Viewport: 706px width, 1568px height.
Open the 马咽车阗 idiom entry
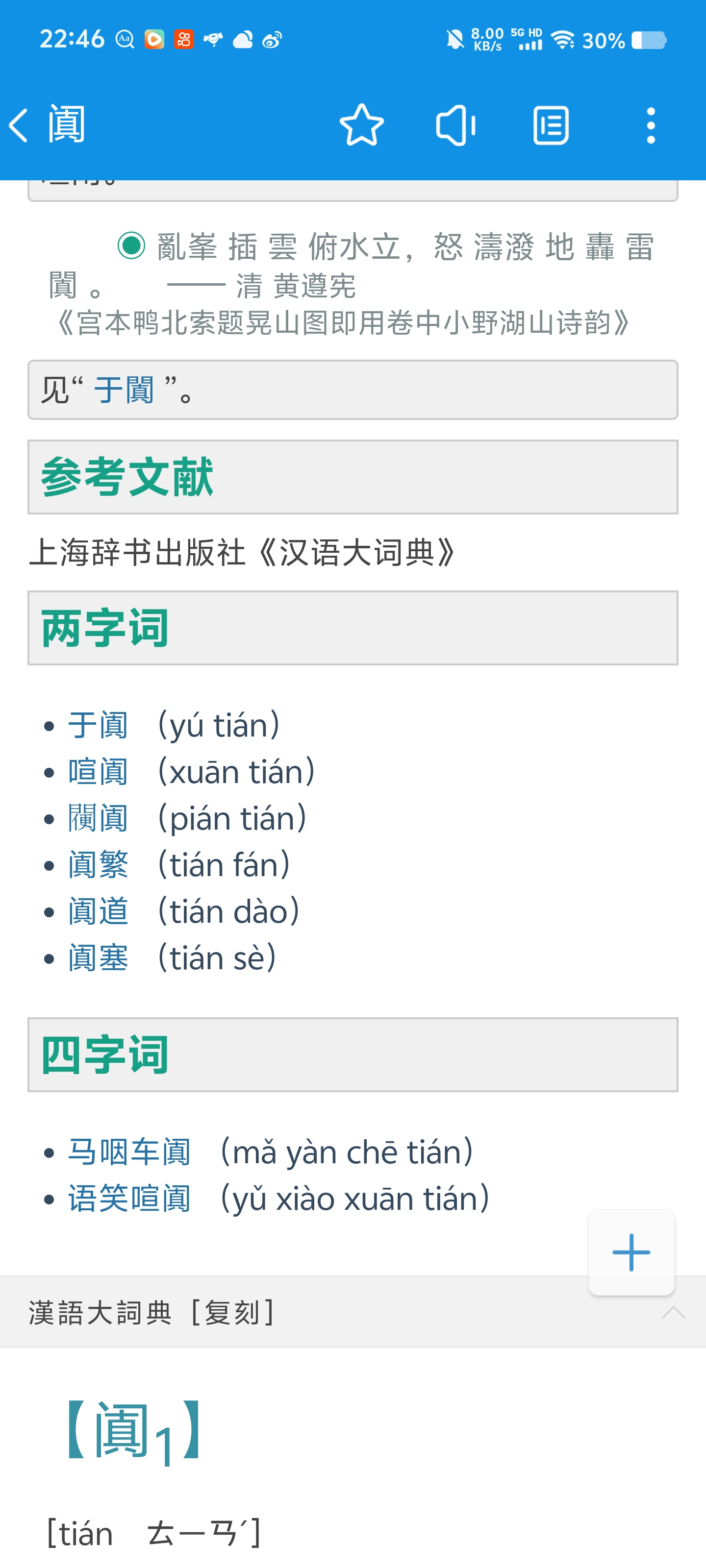coord(129,1152)
